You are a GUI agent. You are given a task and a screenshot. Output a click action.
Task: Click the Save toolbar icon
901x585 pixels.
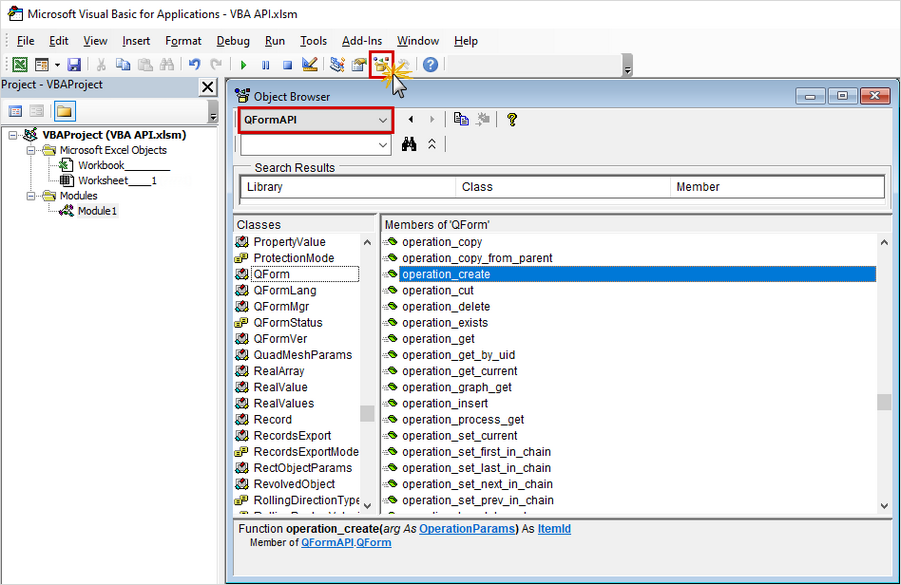pos(74,65)
